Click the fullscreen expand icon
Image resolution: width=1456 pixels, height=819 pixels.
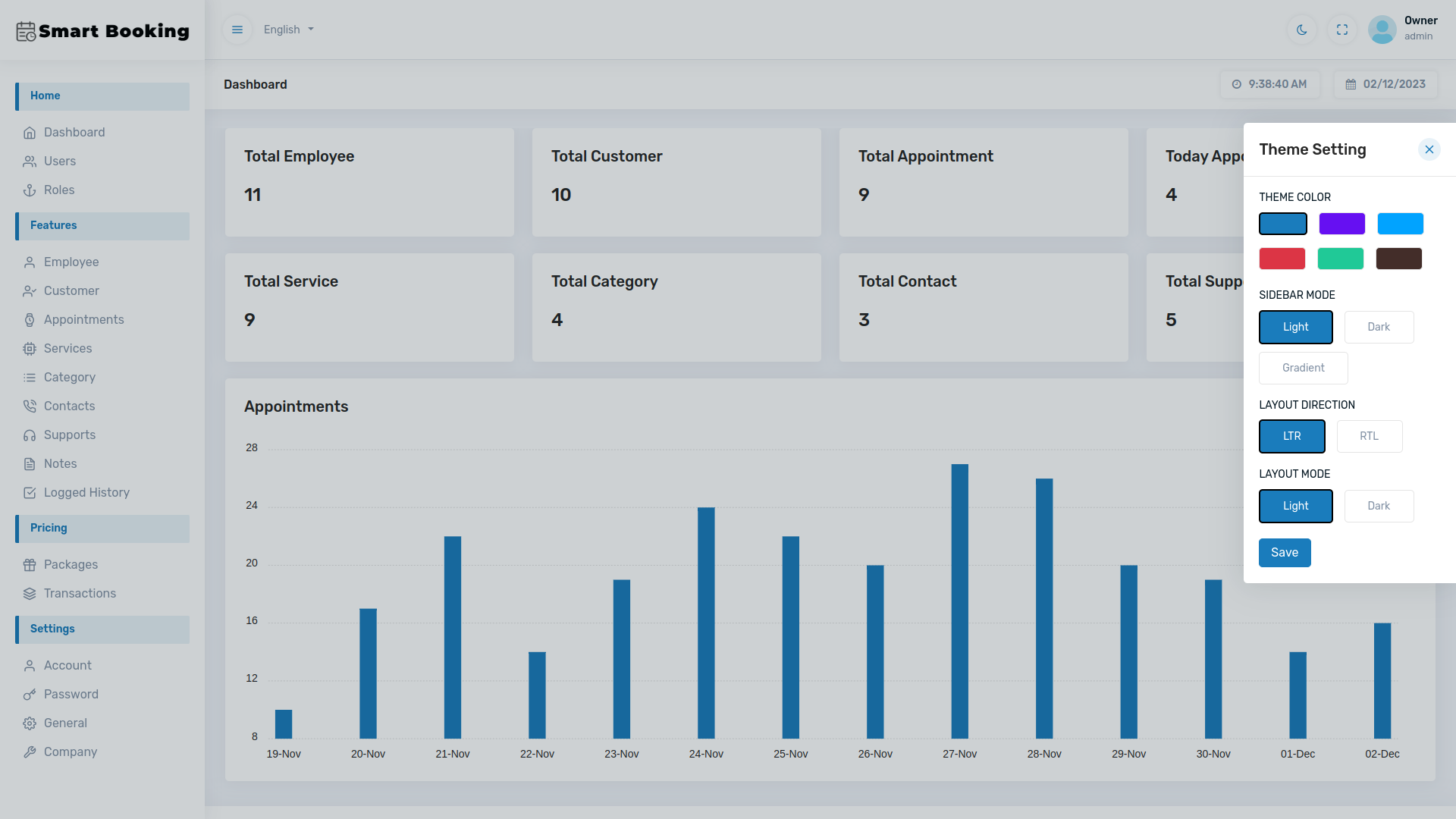[x=1342, y=30]
